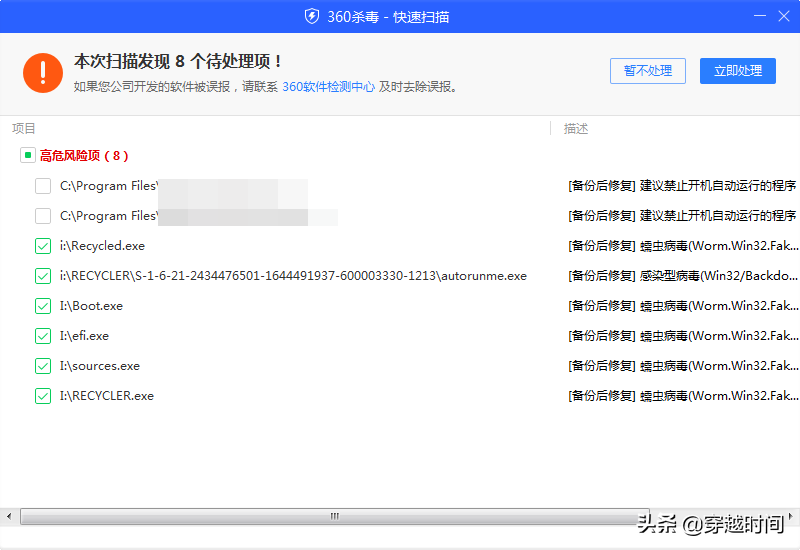Check the second C:\Program Files item checkbox

tap(43, 216)
